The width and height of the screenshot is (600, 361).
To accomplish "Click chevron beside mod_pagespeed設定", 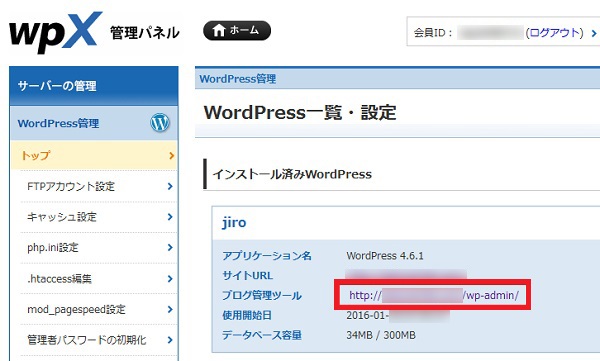I will click(170, 309).
